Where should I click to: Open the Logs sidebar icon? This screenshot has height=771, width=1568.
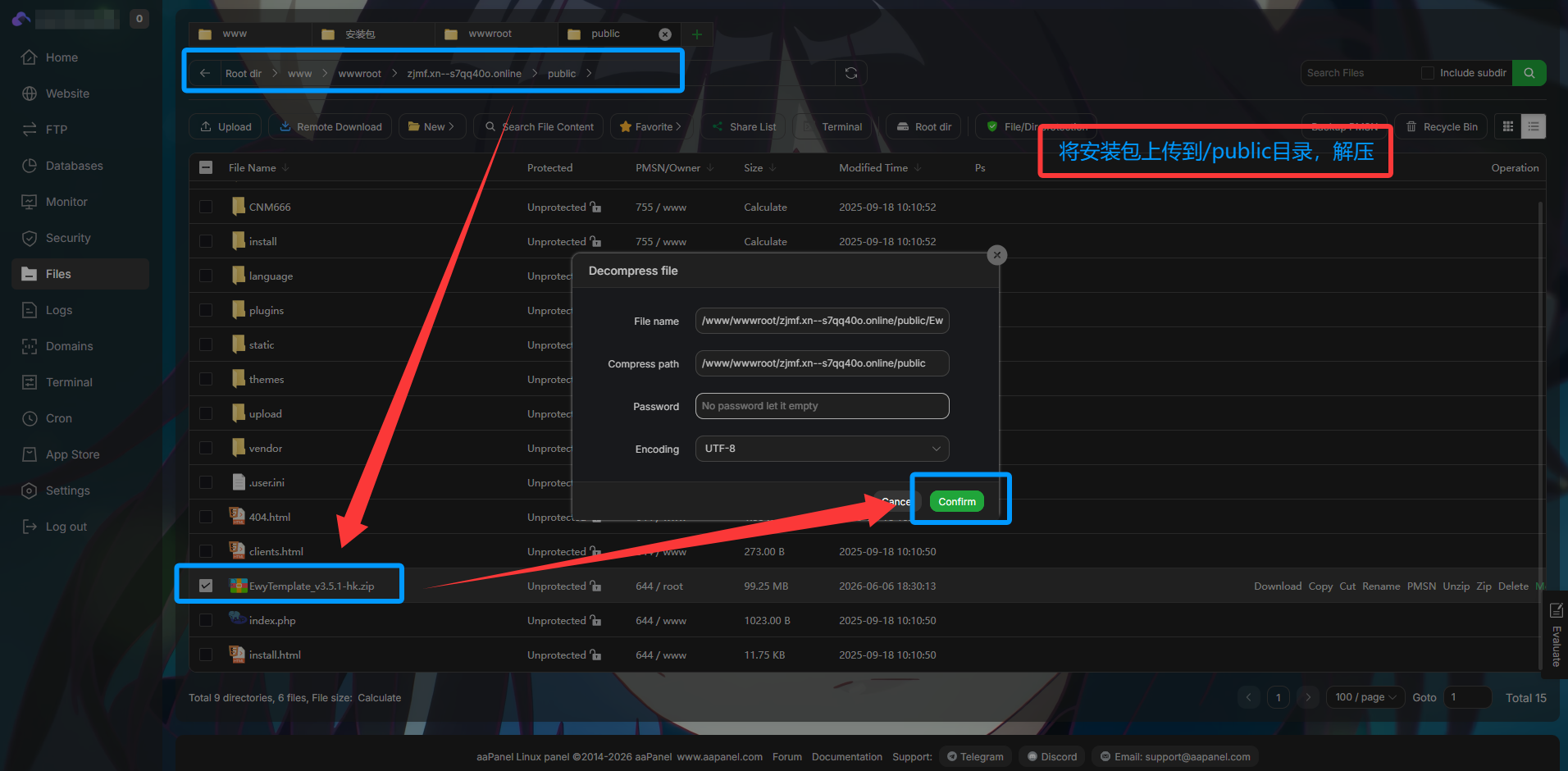(30, 310)
